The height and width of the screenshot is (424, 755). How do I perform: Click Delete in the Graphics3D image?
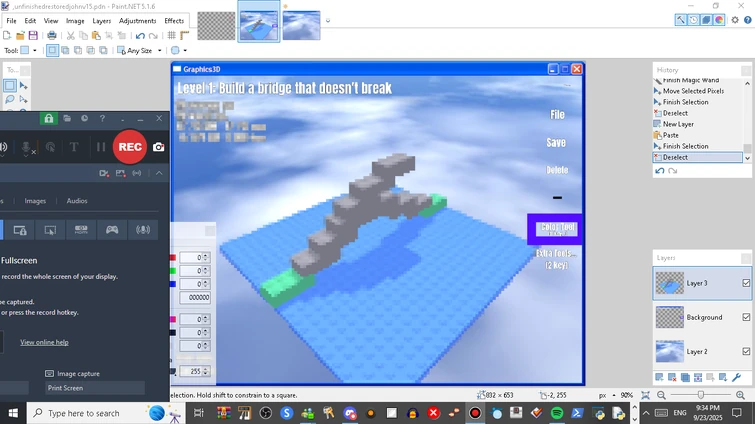point(557,170)
